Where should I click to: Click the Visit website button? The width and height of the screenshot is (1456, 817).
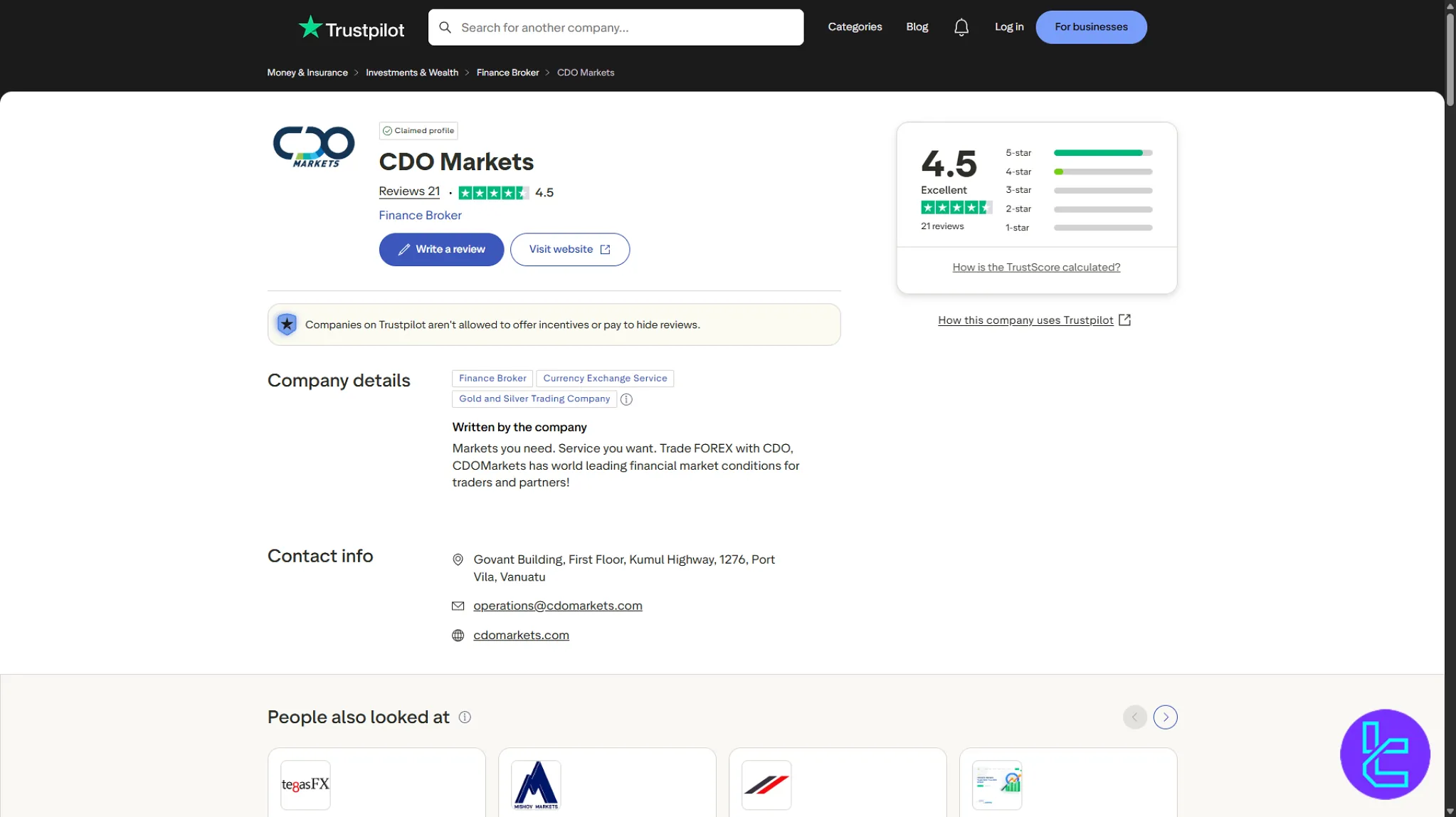(x=569, y=249)
